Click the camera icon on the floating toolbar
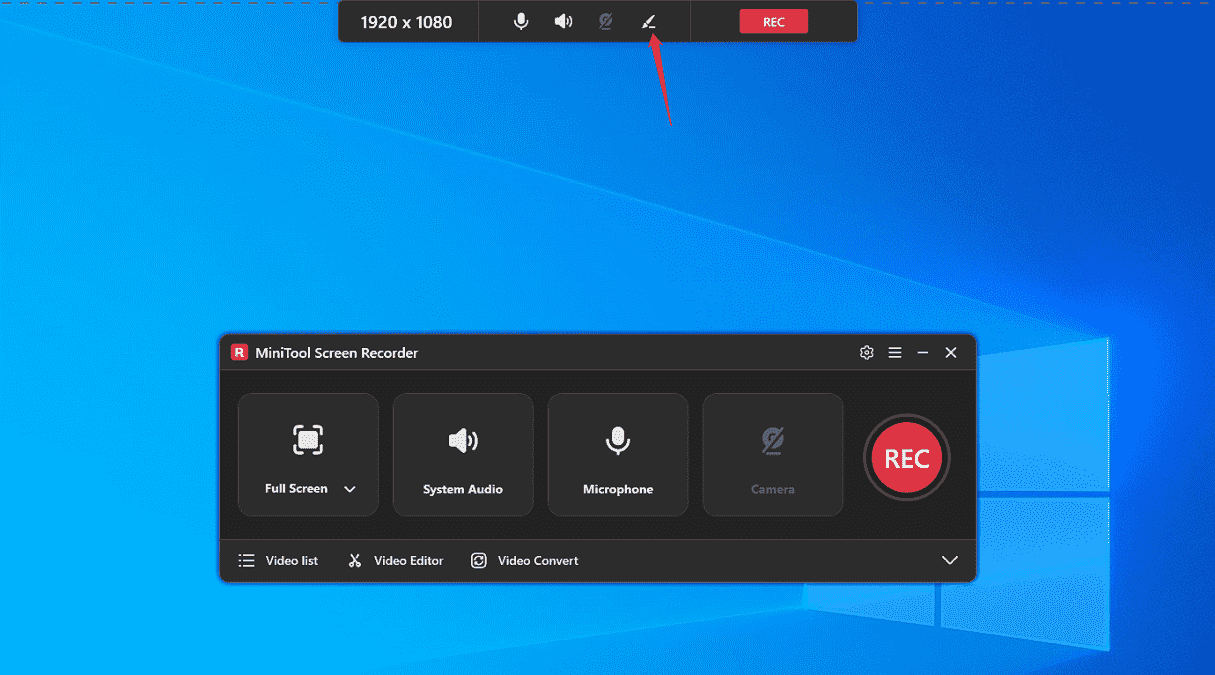This screenshot has height=675, width=1215. 605,20
